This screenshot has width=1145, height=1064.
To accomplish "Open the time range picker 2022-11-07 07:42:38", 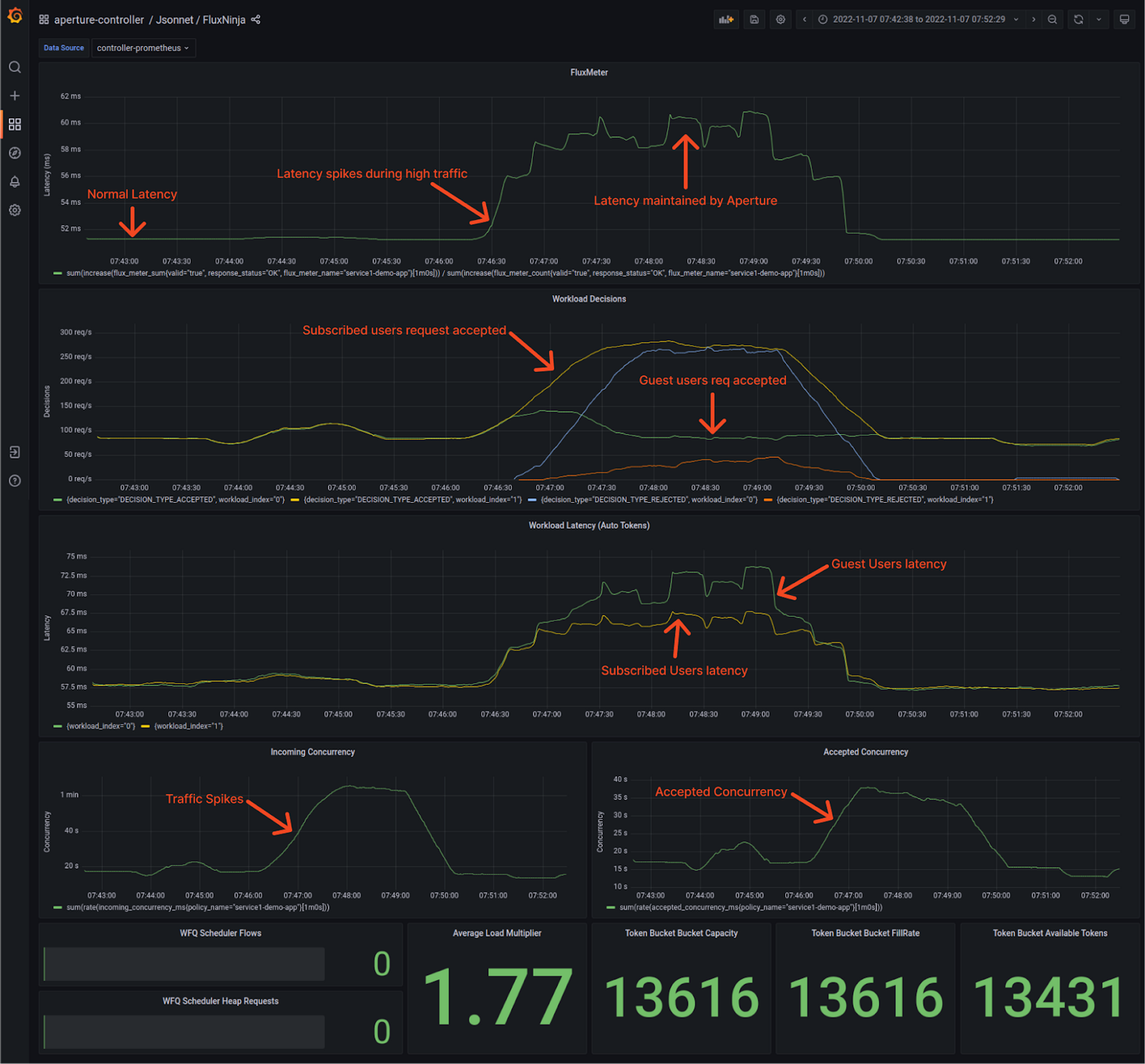I will point(919,19).
